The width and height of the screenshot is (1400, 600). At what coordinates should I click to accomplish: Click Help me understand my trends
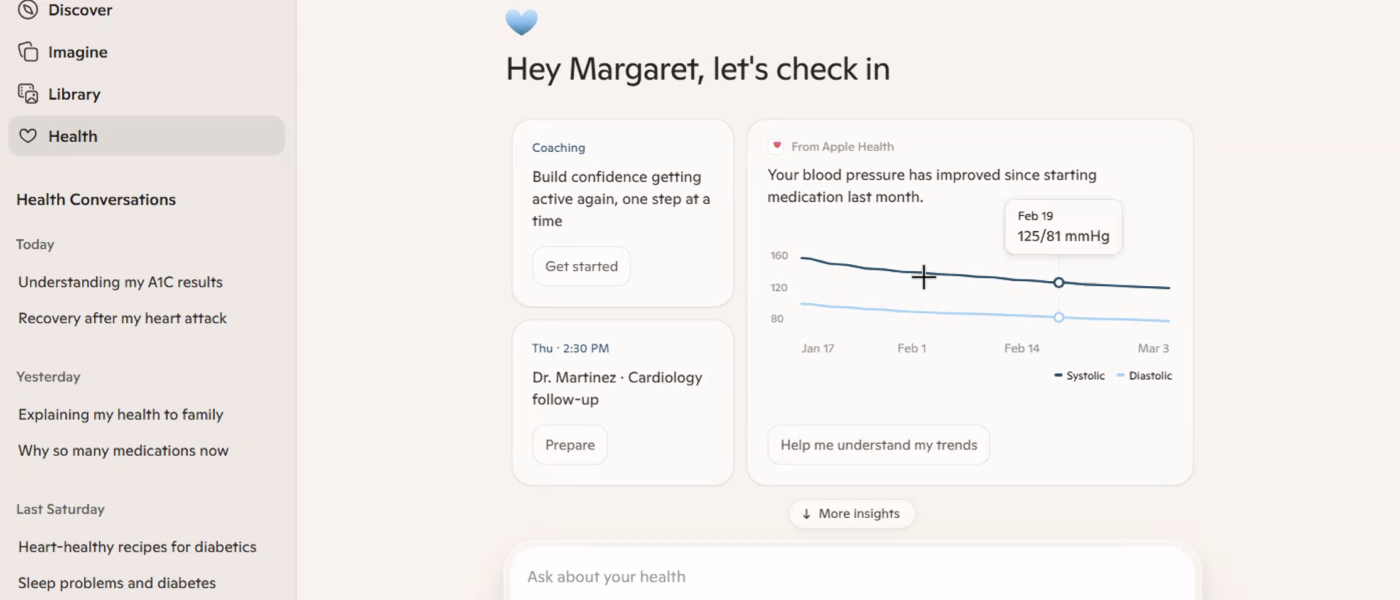pyautogui.click(x=878, y=444)
